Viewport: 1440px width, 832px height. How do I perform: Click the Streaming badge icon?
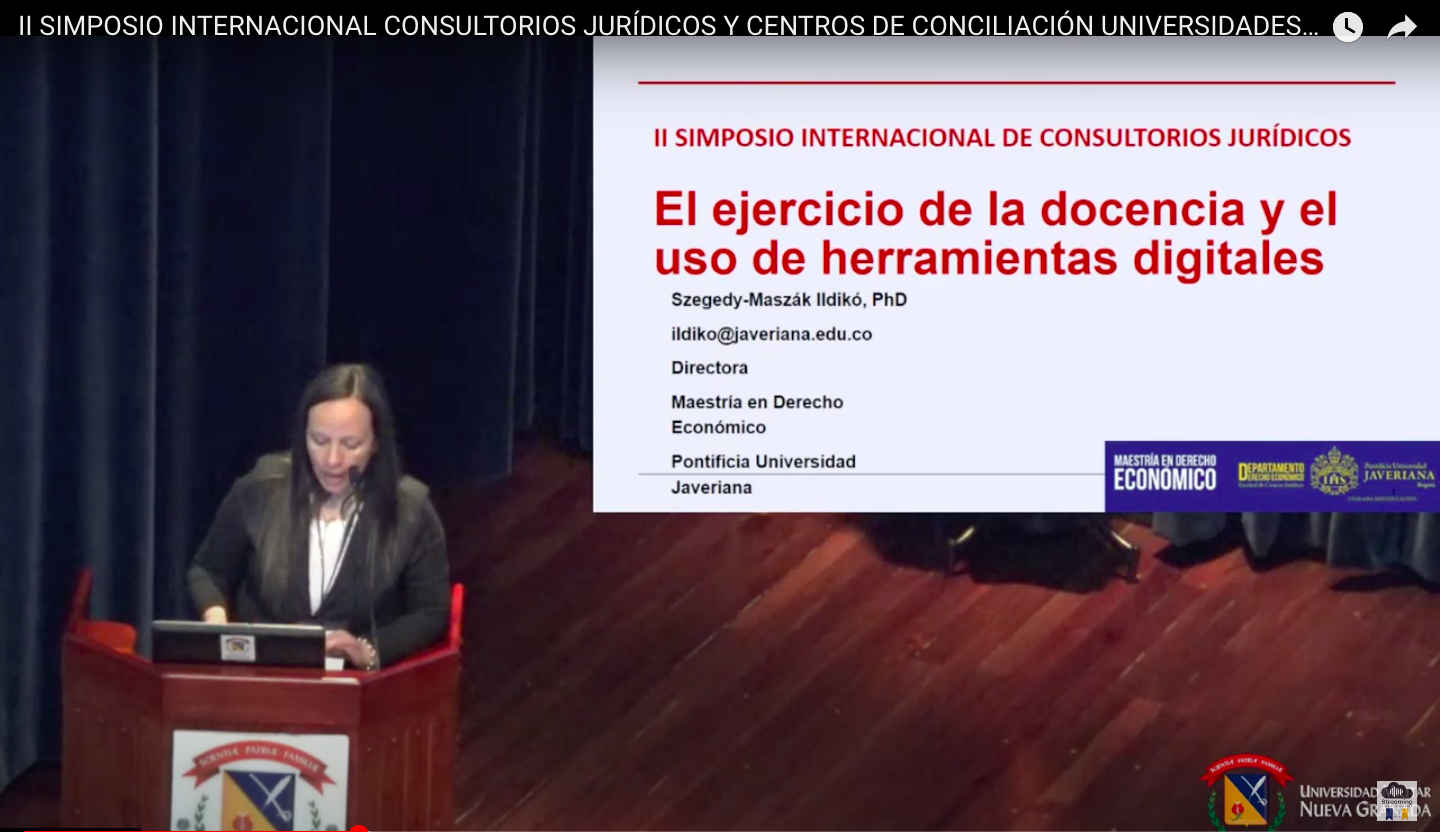(1396, 801)
